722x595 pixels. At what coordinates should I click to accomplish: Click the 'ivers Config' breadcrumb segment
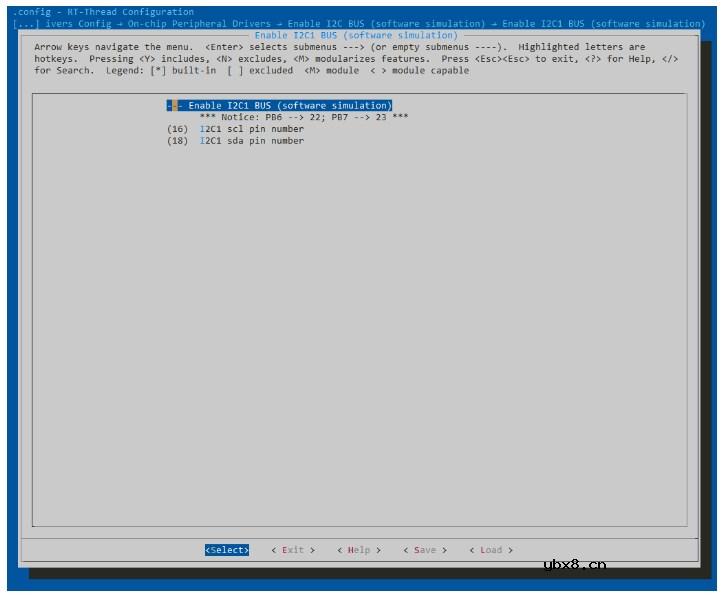point(79,24)
